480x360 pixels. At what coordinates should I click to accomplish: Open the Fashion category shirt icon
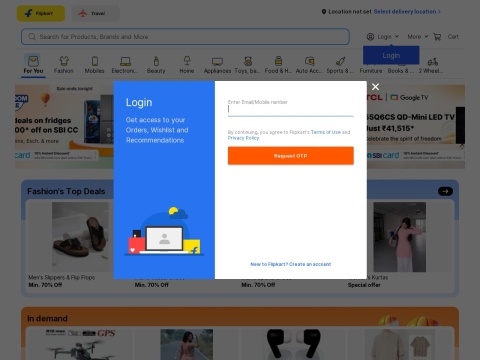(x=64, y=61)
